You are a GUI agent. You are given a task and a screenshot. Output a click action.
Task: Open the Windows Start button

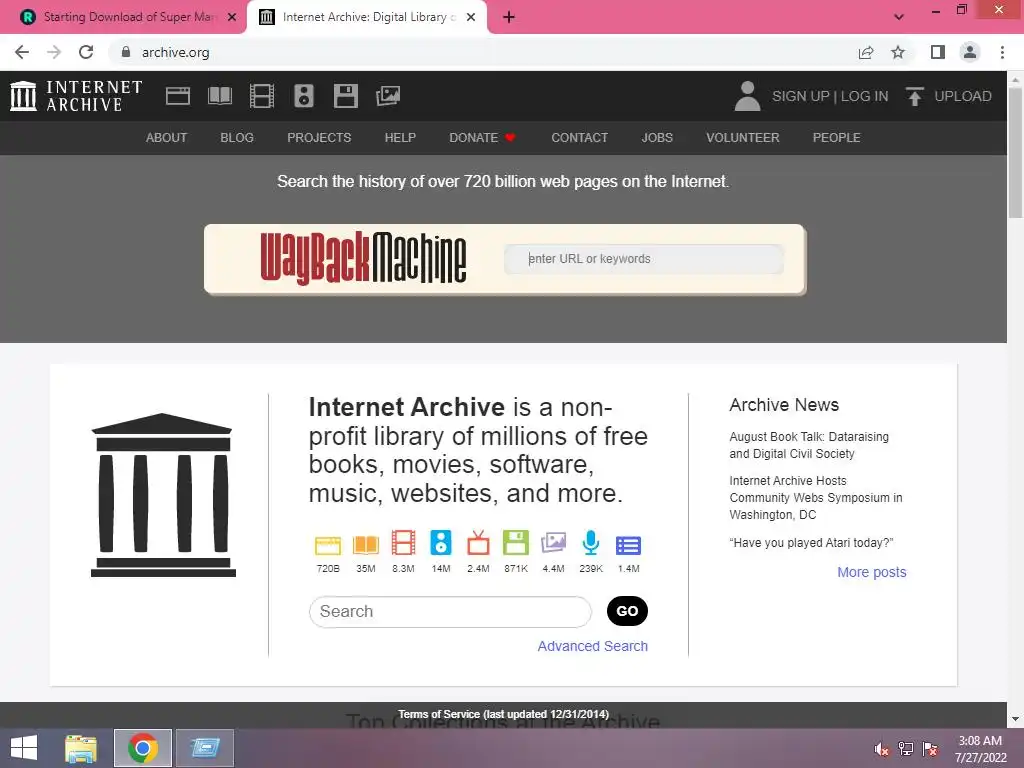[24, 748]
